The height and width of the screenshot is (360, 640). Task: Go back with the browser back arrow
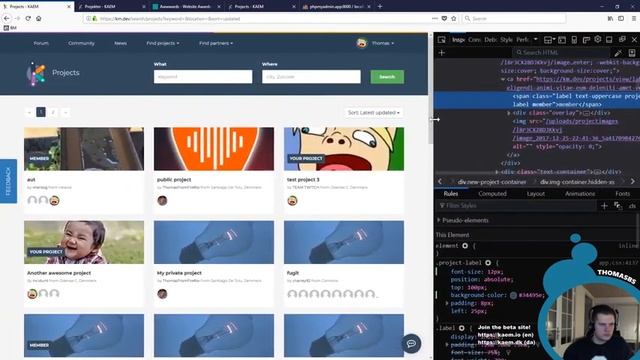tap(7, 18)
